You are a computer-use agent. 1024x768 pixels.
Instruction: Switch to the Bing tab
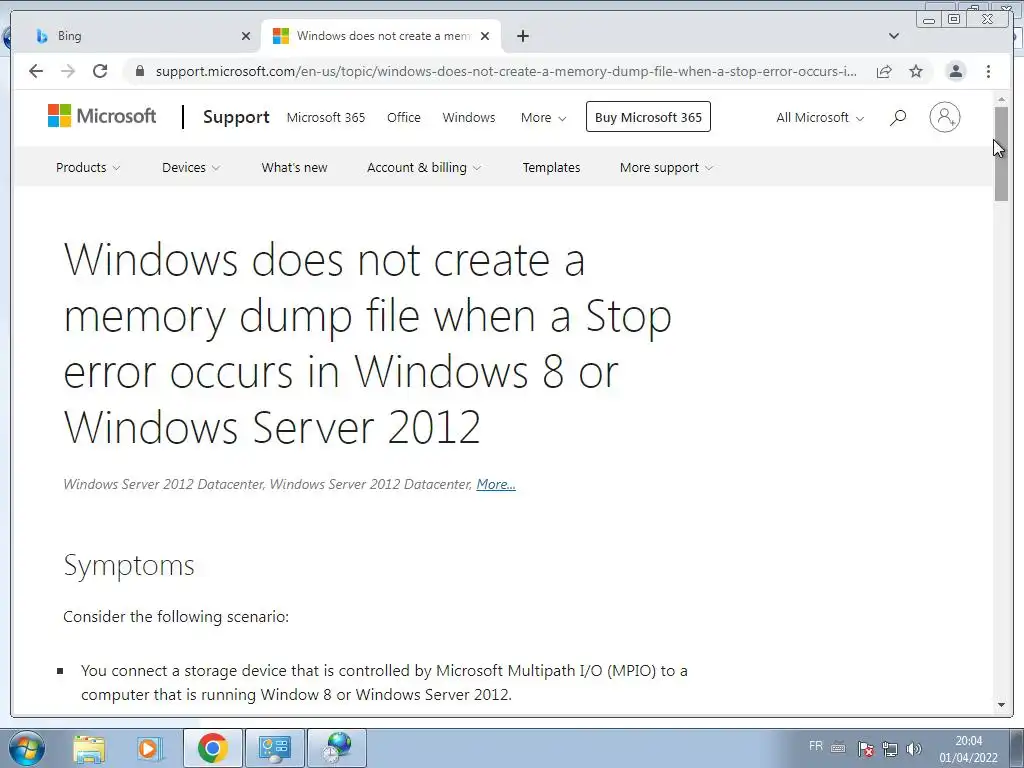[137, 36]
